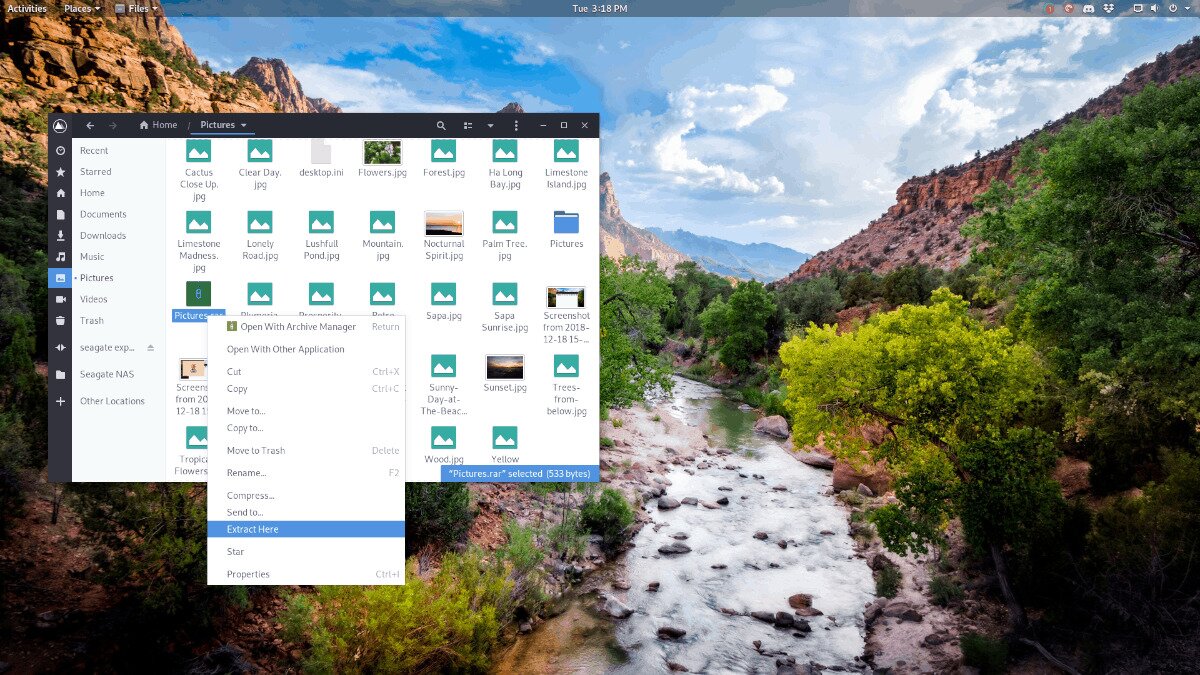Click the search icon in file manager
Screen dimensions: 1200x675
[x=441, y=126]
